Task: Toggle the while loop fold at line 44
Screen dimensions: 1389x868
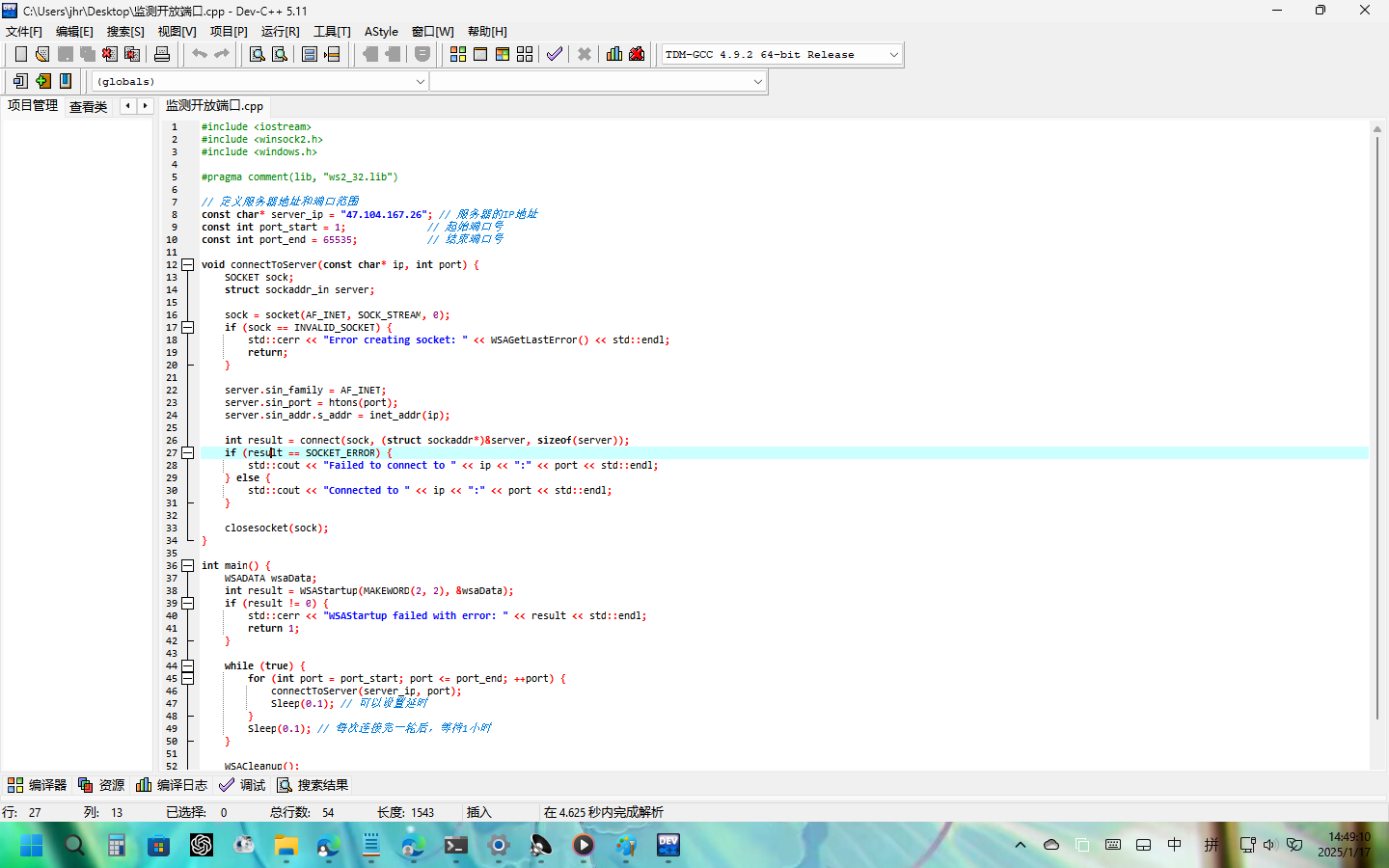Action: 188,665
